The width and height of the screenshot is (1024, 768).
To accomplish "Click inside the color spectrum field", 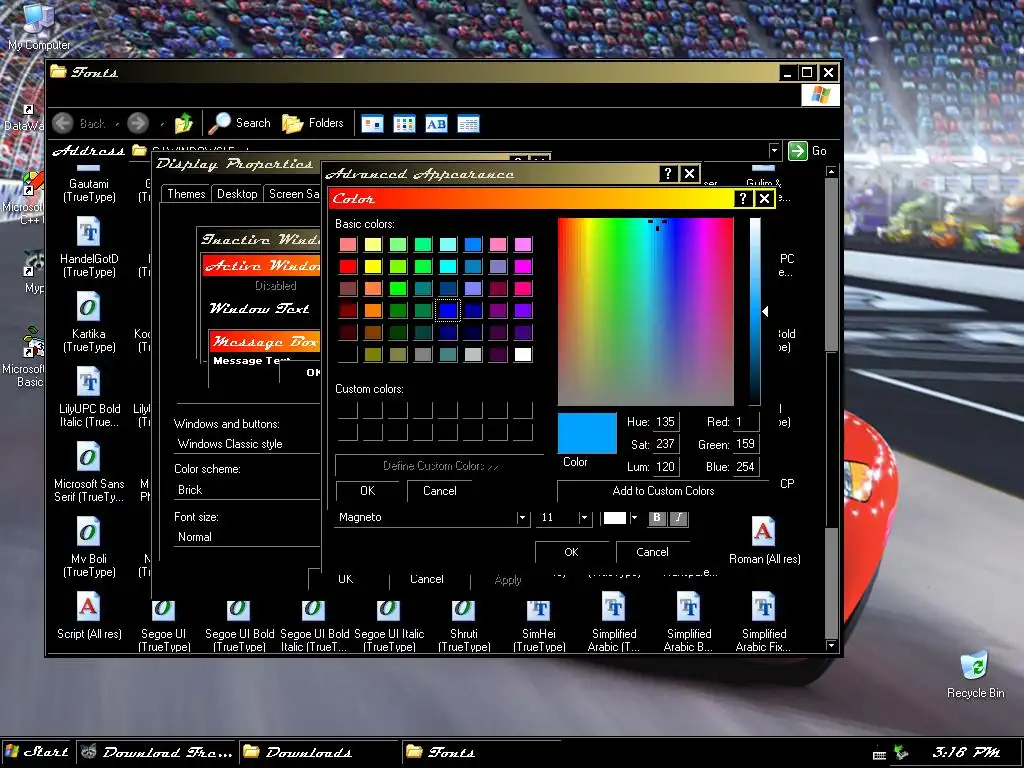I will click(x=646, y=312).
